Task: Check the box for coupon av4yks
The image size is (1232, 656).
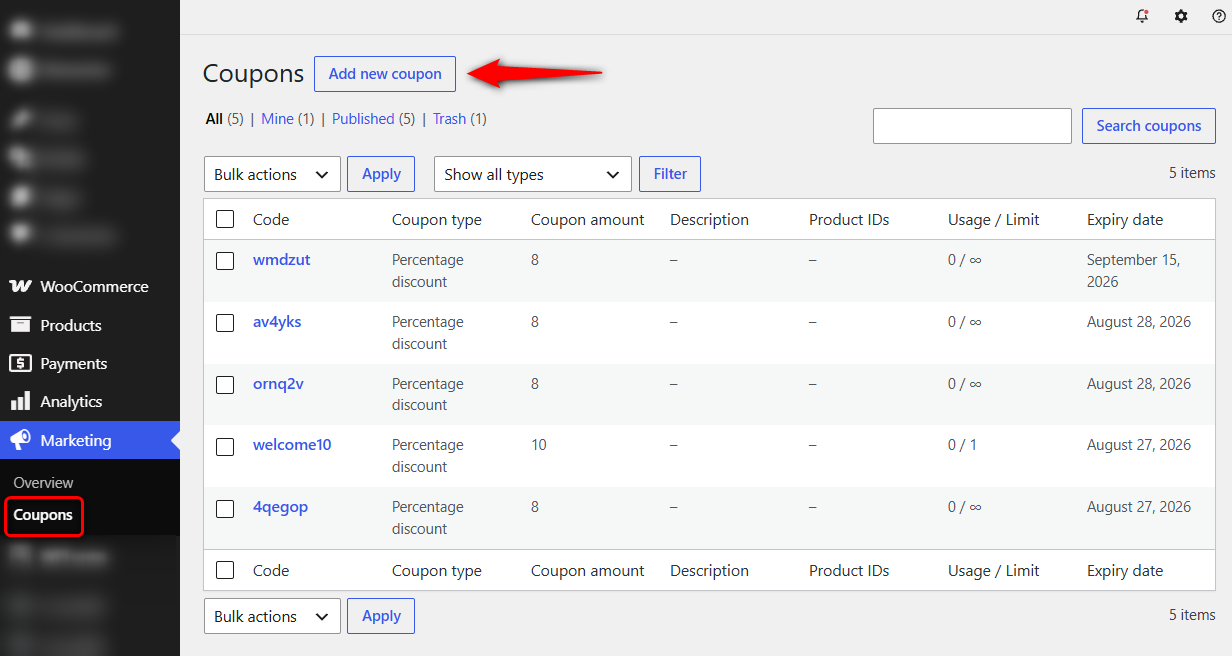Action: [225, 323]
